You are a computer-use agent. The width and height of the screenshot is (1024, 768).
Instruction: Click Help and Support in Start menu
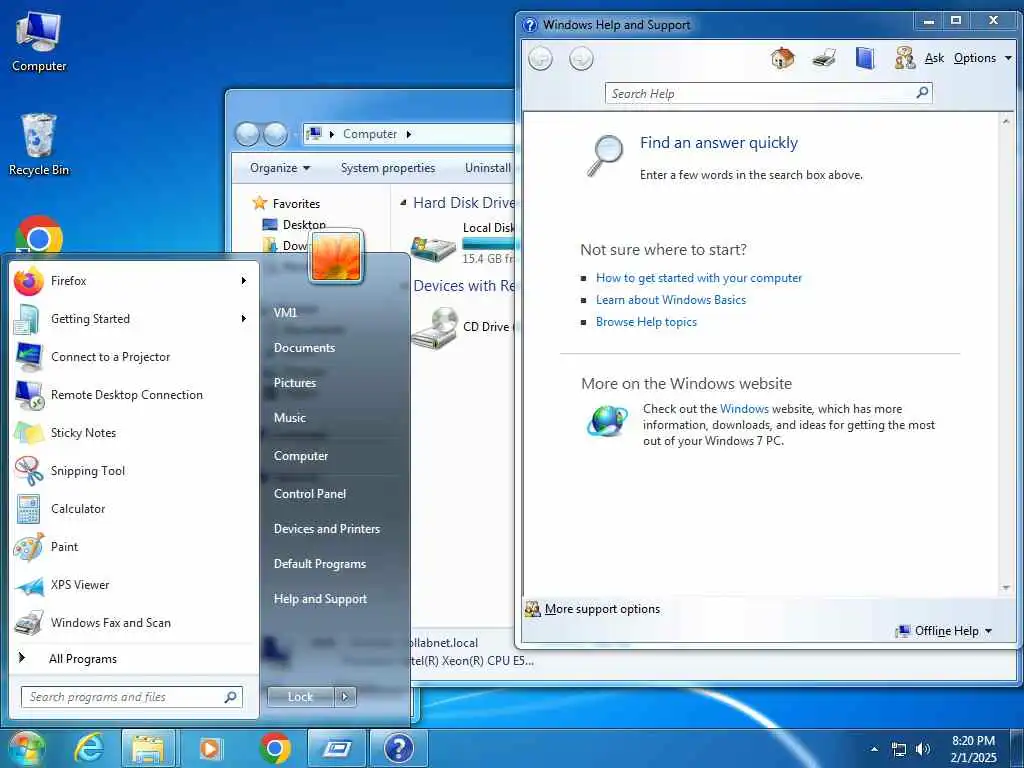(x=320, y=599)
